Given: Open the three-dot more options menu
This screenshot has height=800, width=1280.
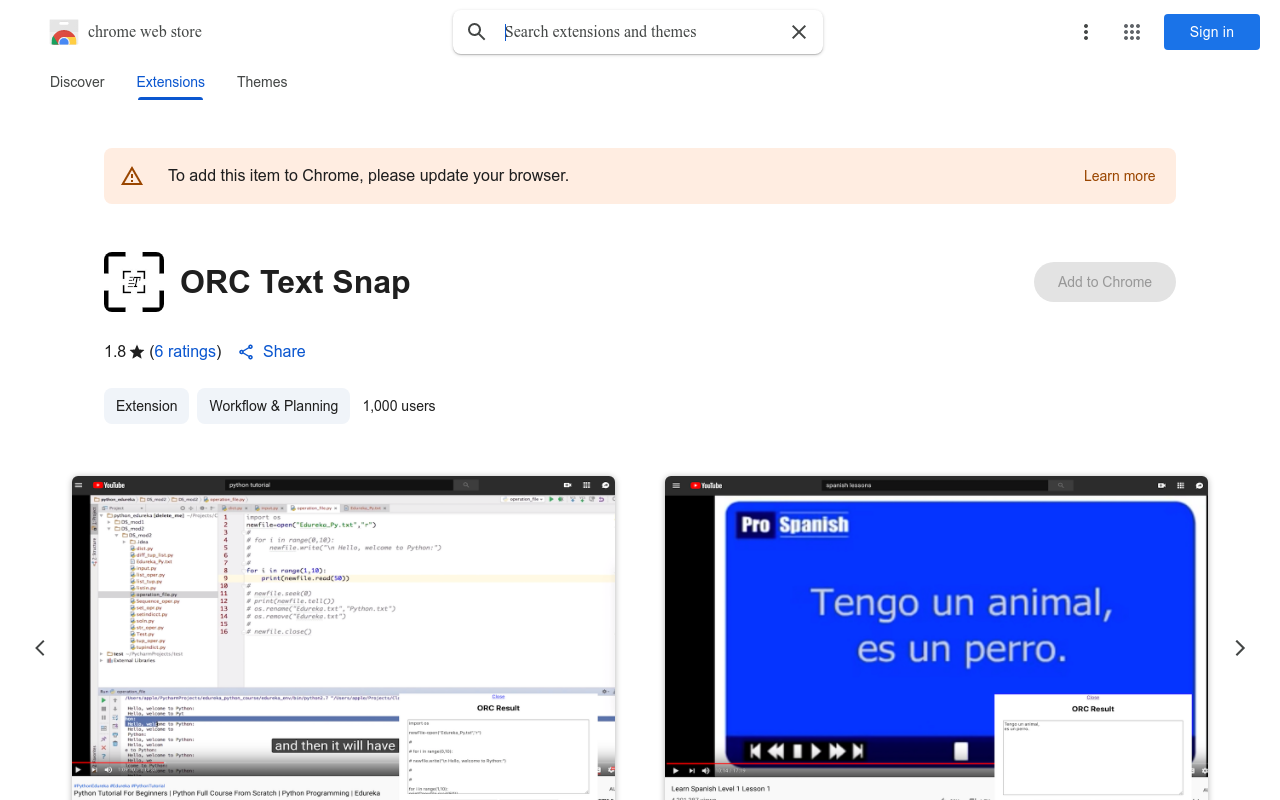Looking at the screenshot, I should pyautogui.click(x=1086, y=32).
